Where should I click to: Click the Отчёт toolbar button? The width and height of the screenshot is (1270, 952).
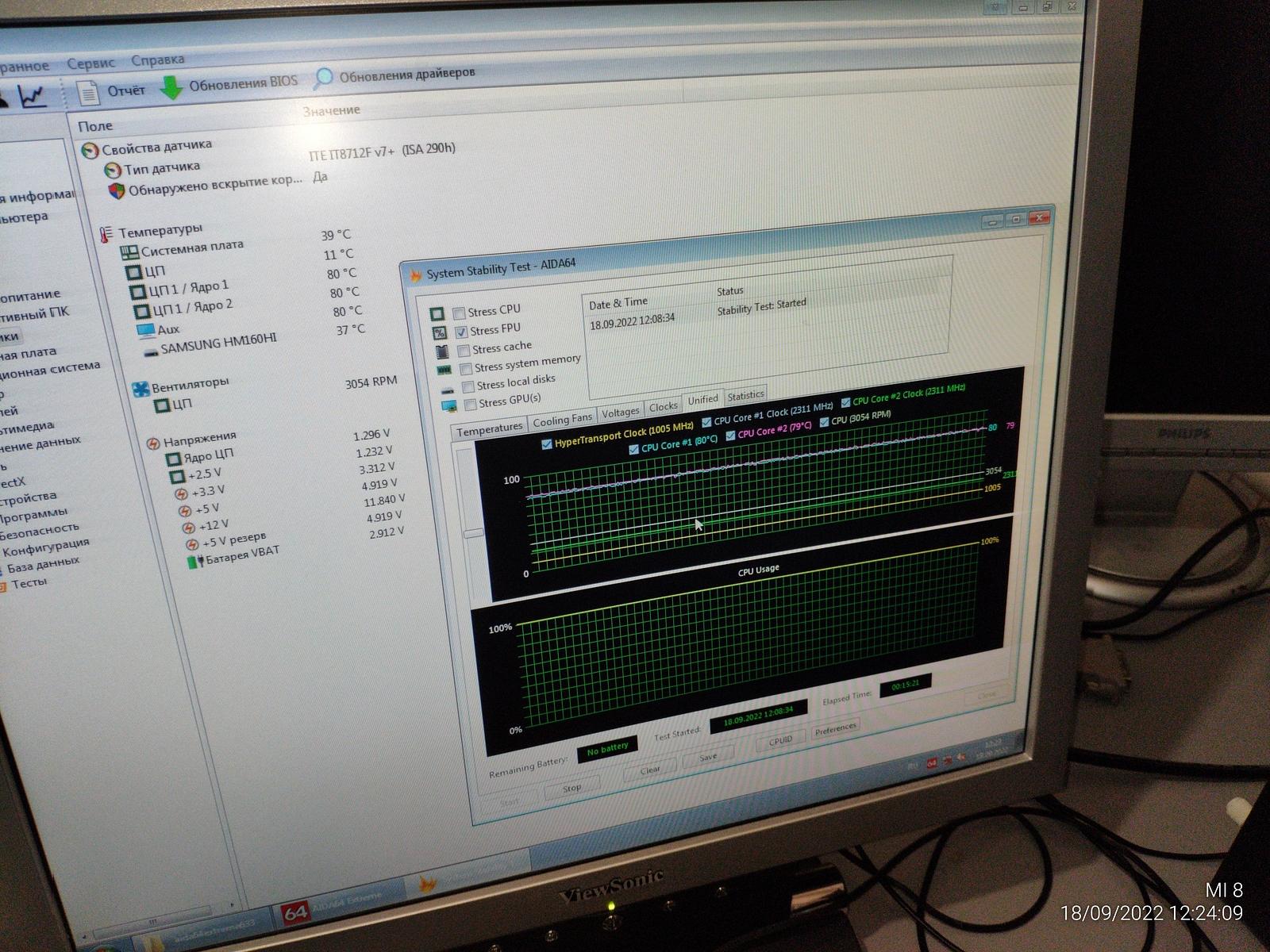pyautogui.click(x=112, y=92)
